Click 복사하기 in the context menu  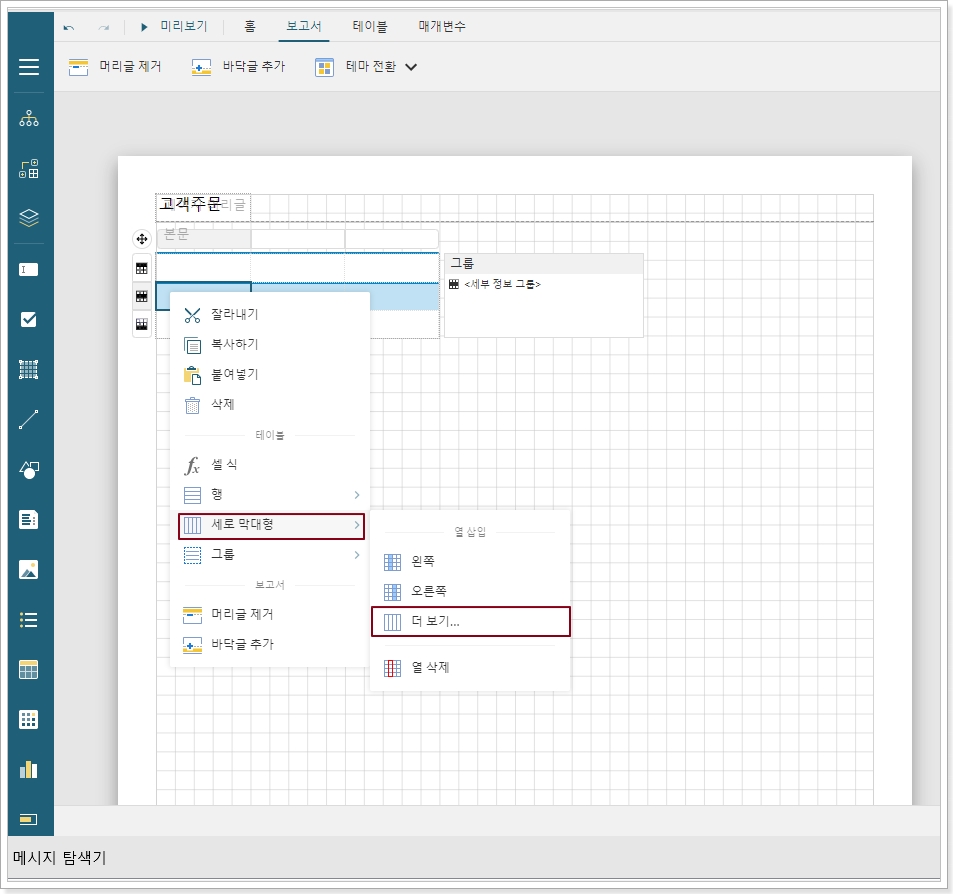[234, 345]
